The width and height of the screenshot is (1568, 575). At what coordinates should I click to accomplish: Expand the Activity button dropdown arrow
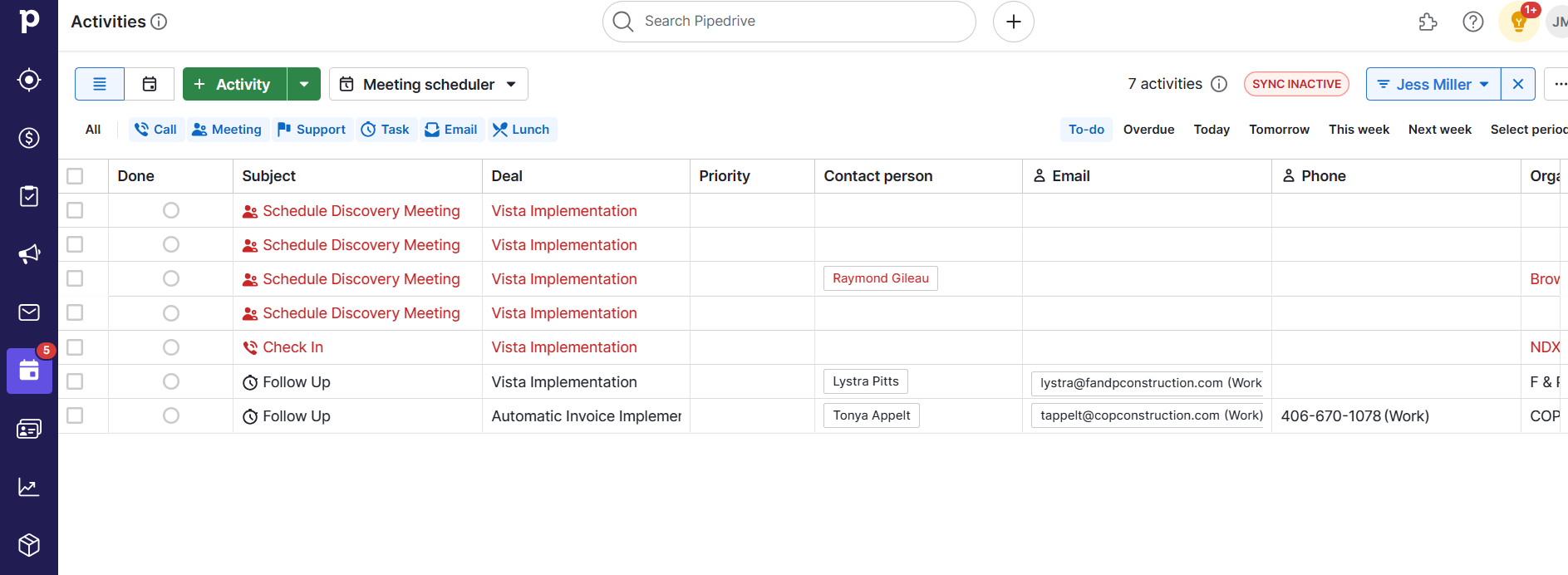[x=304, y=84]
